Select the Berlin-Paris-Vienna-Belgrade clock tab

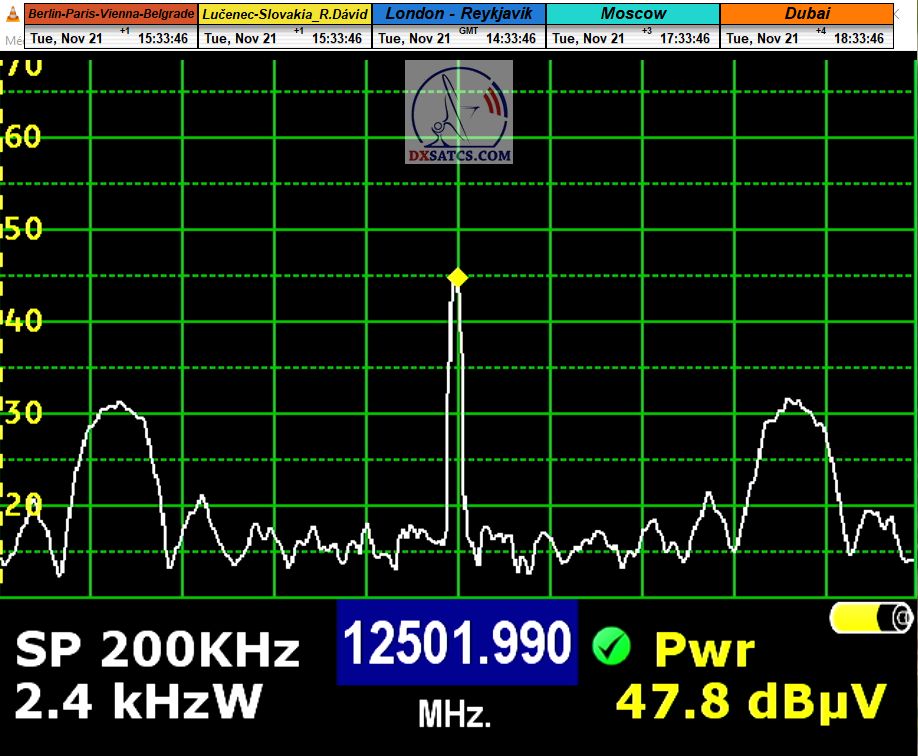[x=111, y=15]
